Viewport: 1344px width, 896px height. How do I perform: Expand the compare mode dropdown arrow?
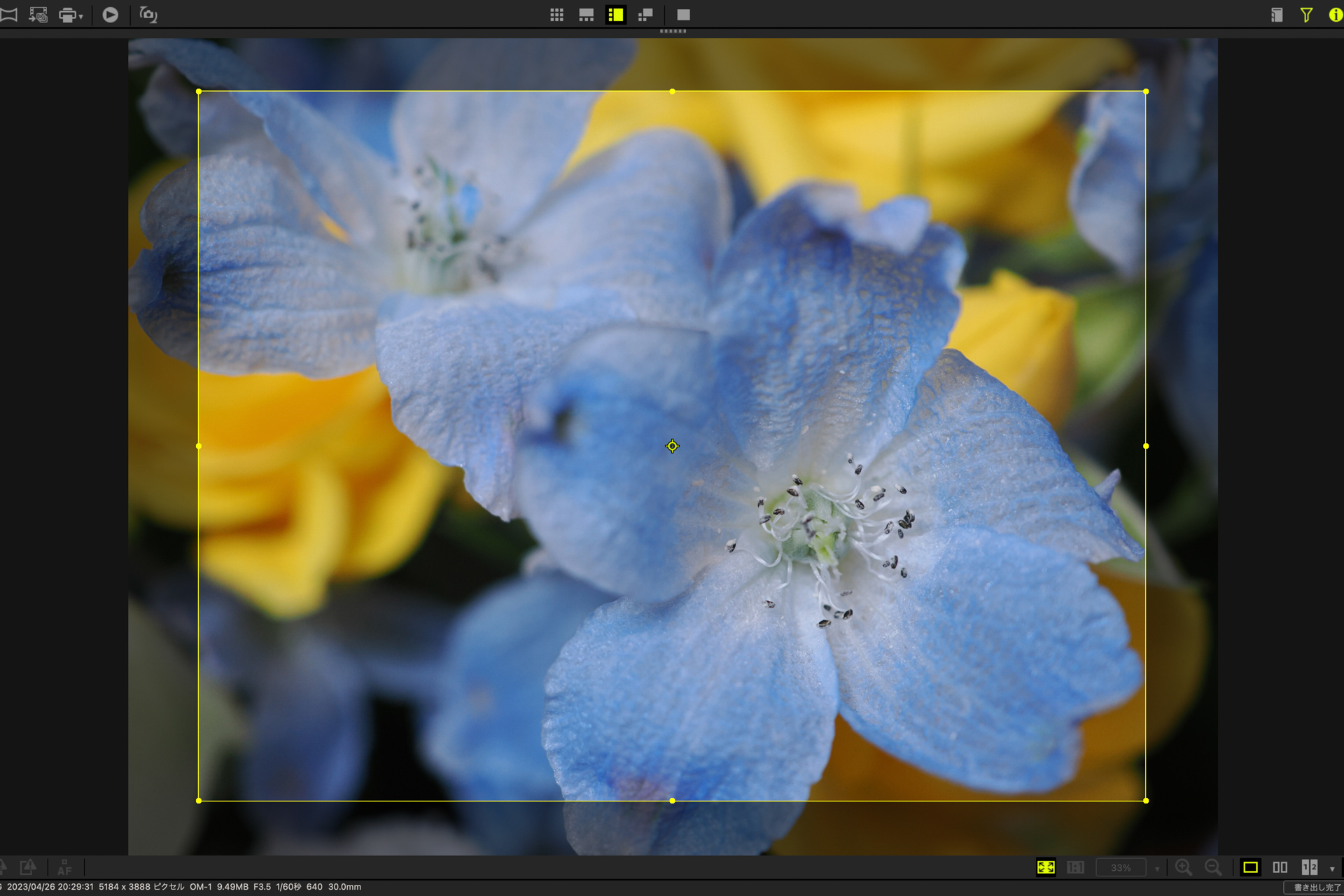tap(1331, 869)
